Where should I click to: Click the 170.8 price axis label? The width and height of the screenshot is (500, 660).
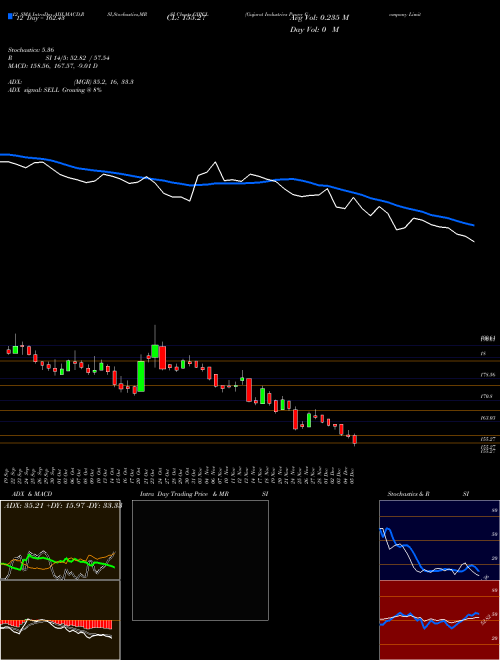pos(487,396)
